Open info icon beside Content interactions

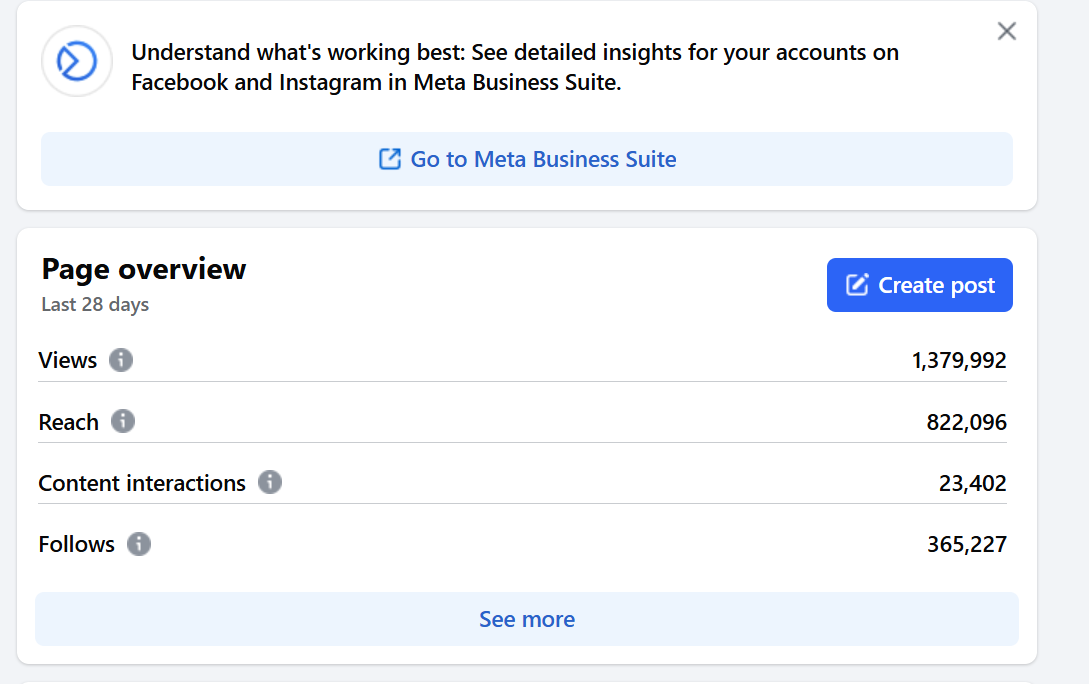(270, 482)
